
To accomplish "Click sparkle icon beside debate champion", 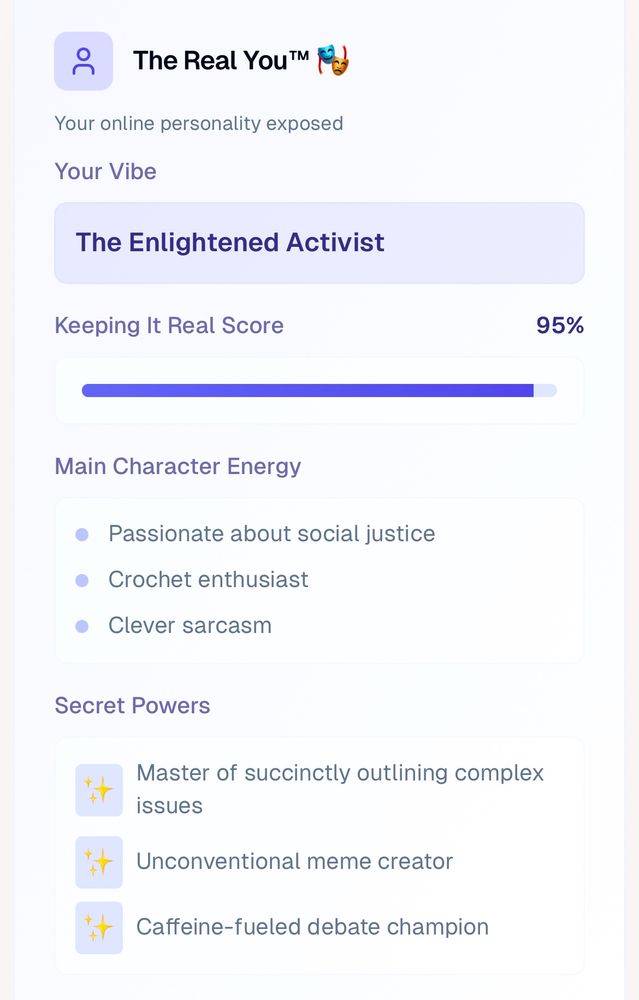I will click(x=99, y=927).
